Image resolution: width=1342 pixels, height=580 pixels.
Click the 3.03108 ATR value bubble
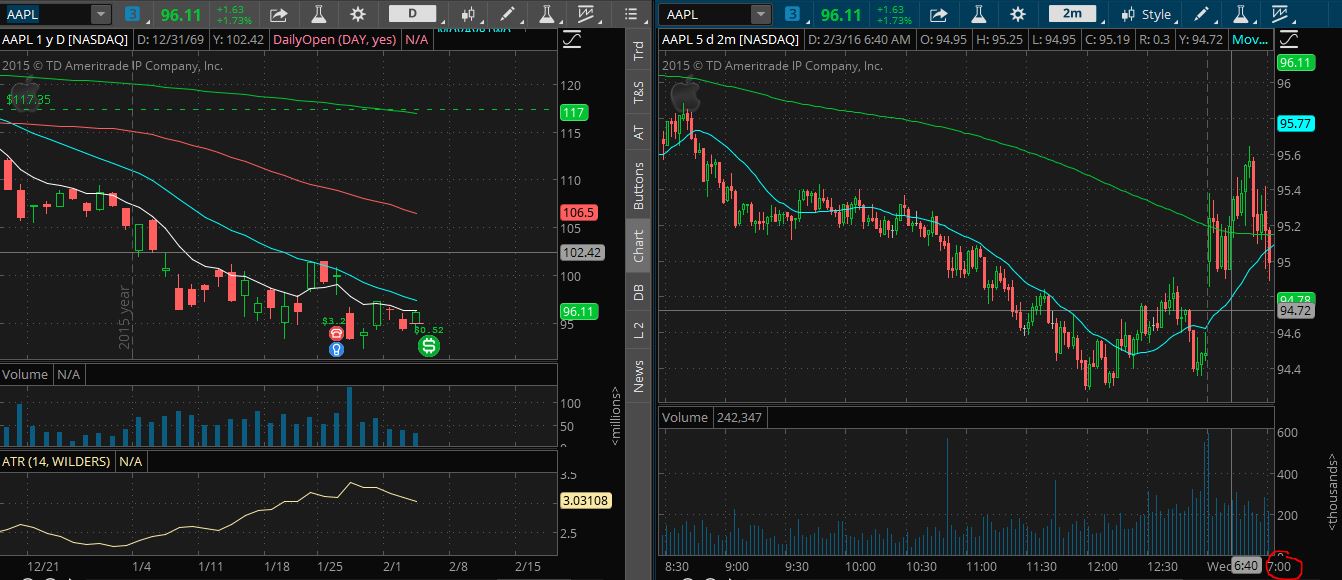click(585, 501)
